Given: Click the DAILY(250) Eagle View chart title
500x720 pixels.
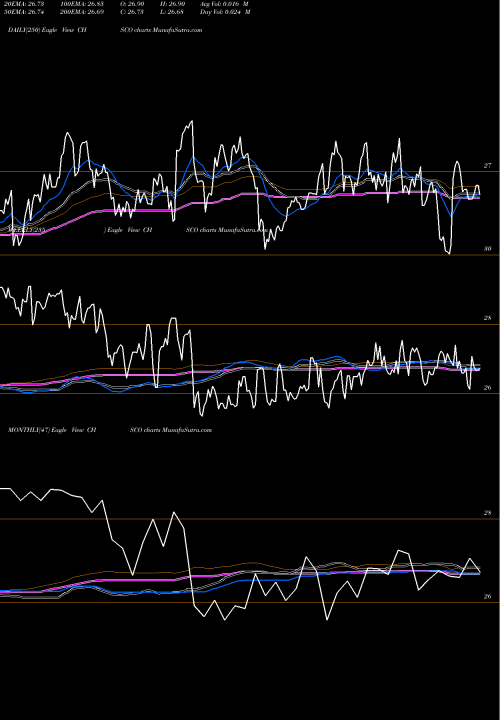Looking at the screenshot, I should click(105, 30).
